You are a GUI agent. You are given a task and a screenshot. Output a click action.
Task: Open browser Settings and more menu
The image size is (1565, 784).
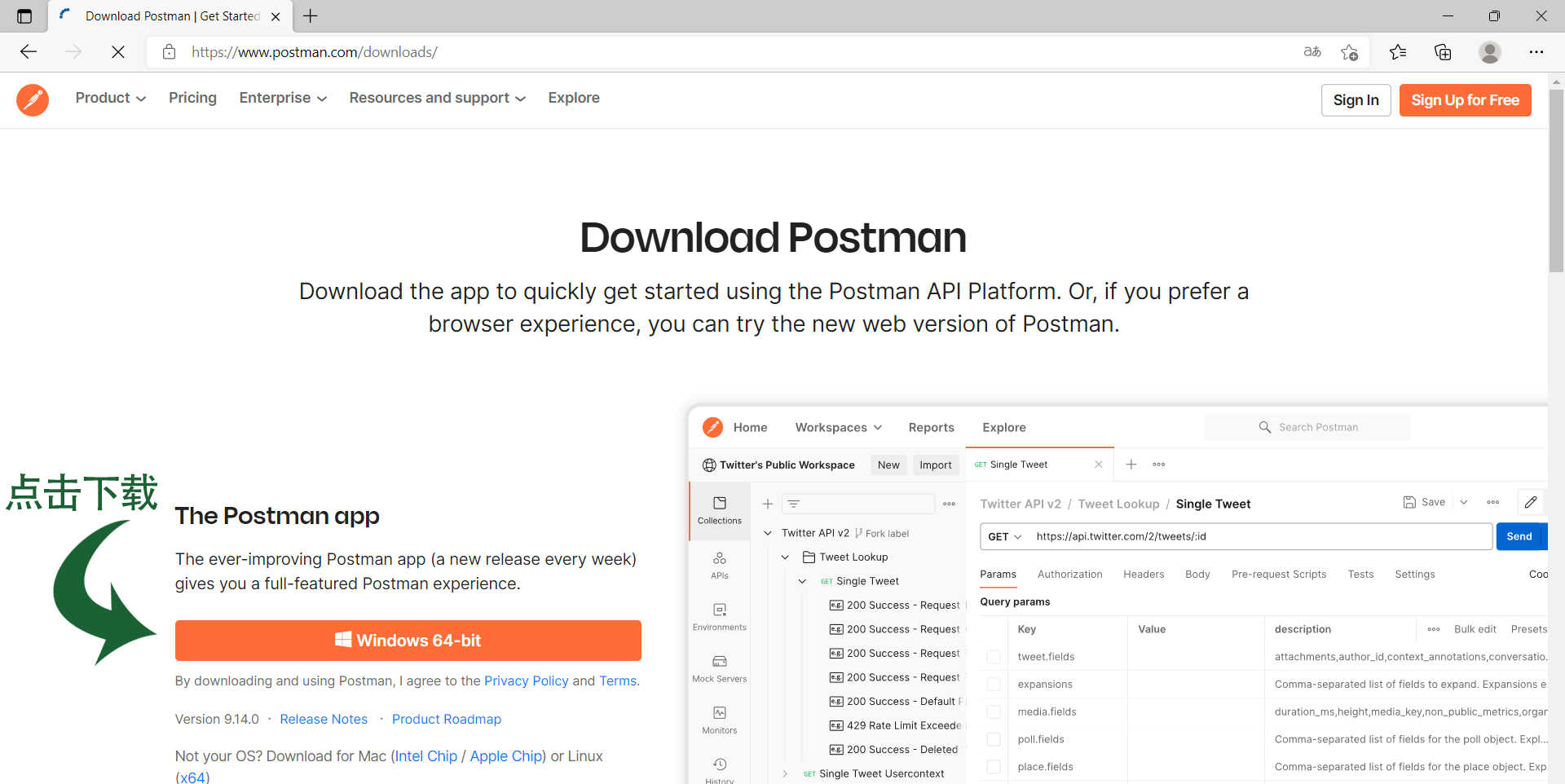1536,52
